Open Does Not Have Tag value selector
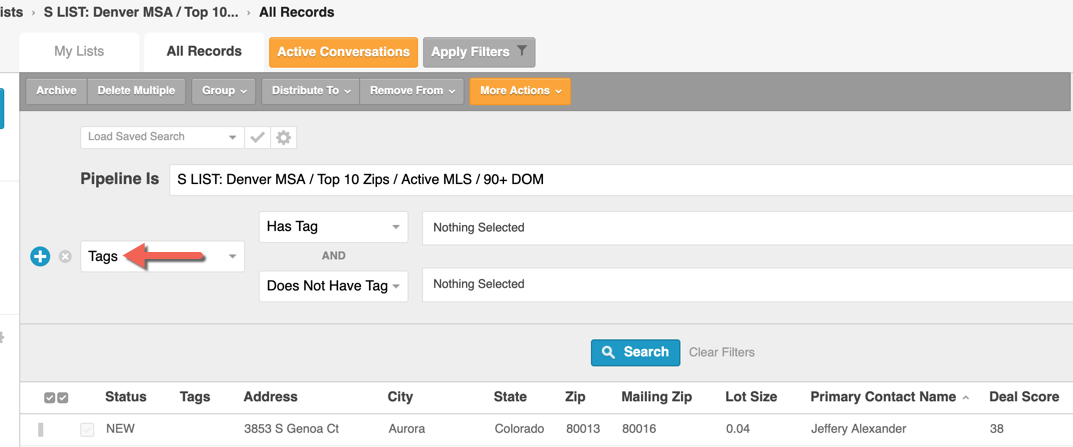1073x447 pixels. pyautogui.click(x=747, y=284)
